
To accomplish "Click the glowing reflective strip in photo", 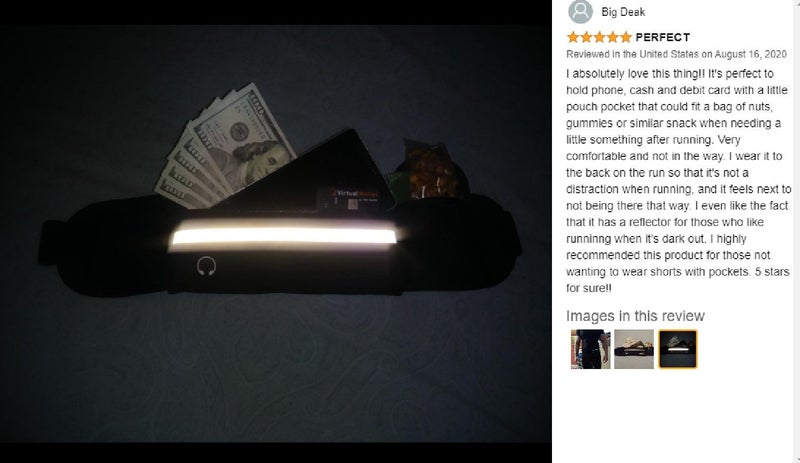I will click(285, 236).
